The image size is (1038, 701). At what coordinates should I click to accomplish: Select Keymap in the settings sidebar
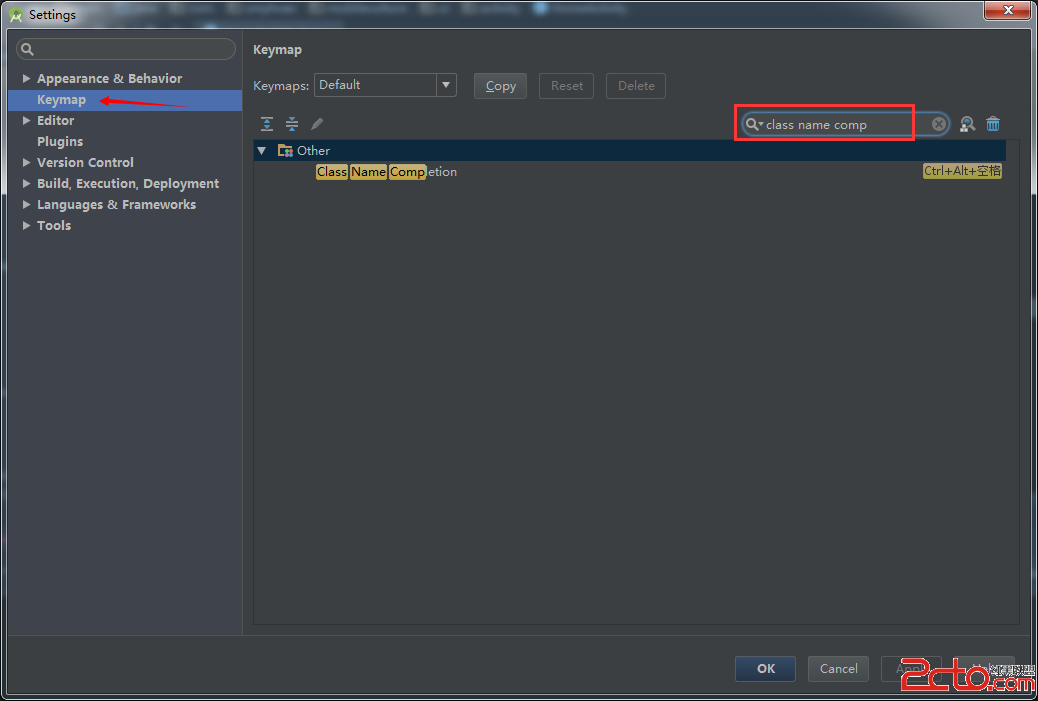[61, 100]
